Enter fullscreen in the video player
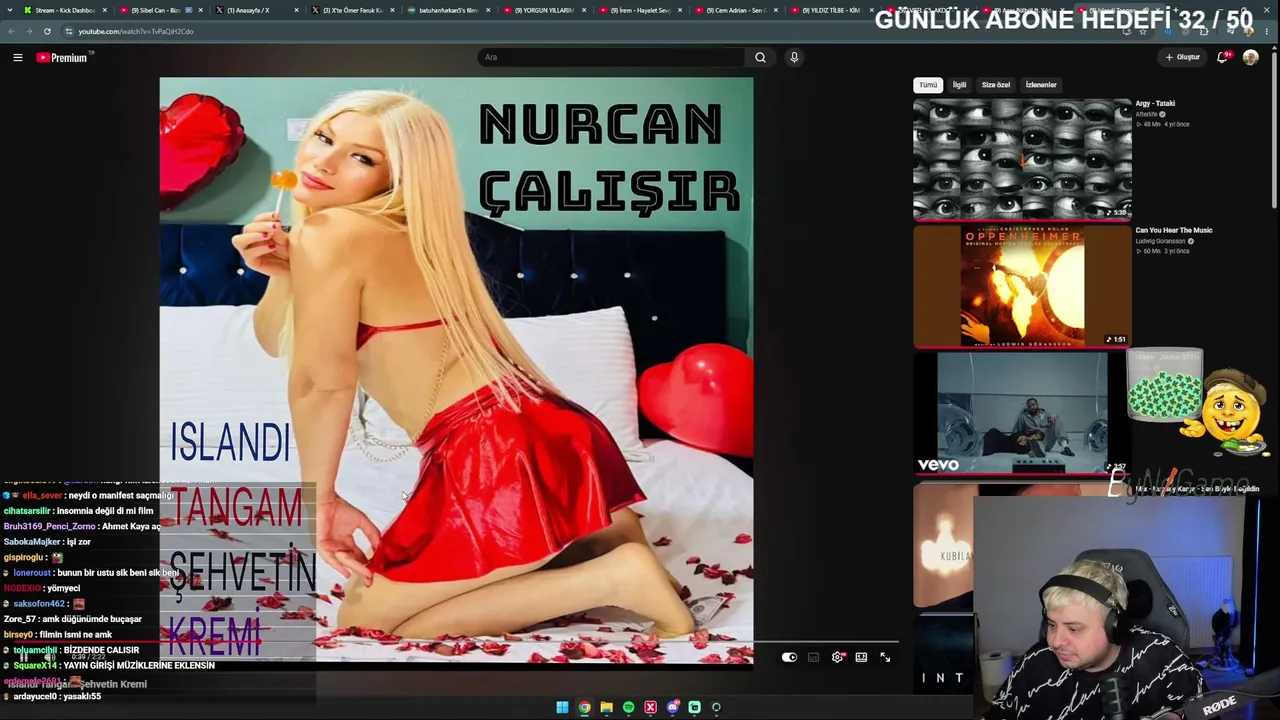This screenshot has width=1280, height=720. [x=885, y=657]
